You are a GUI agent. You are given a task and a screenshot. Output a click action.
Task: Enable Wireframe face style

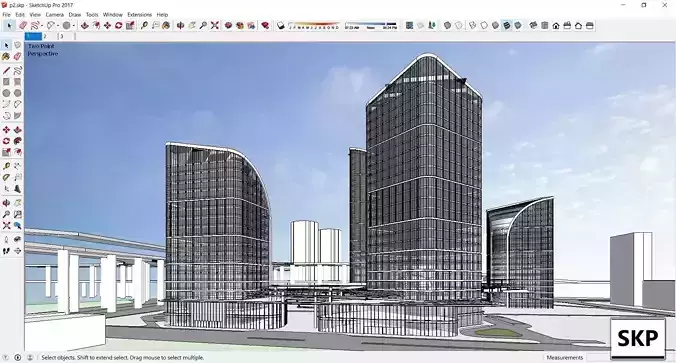point(473,26)
